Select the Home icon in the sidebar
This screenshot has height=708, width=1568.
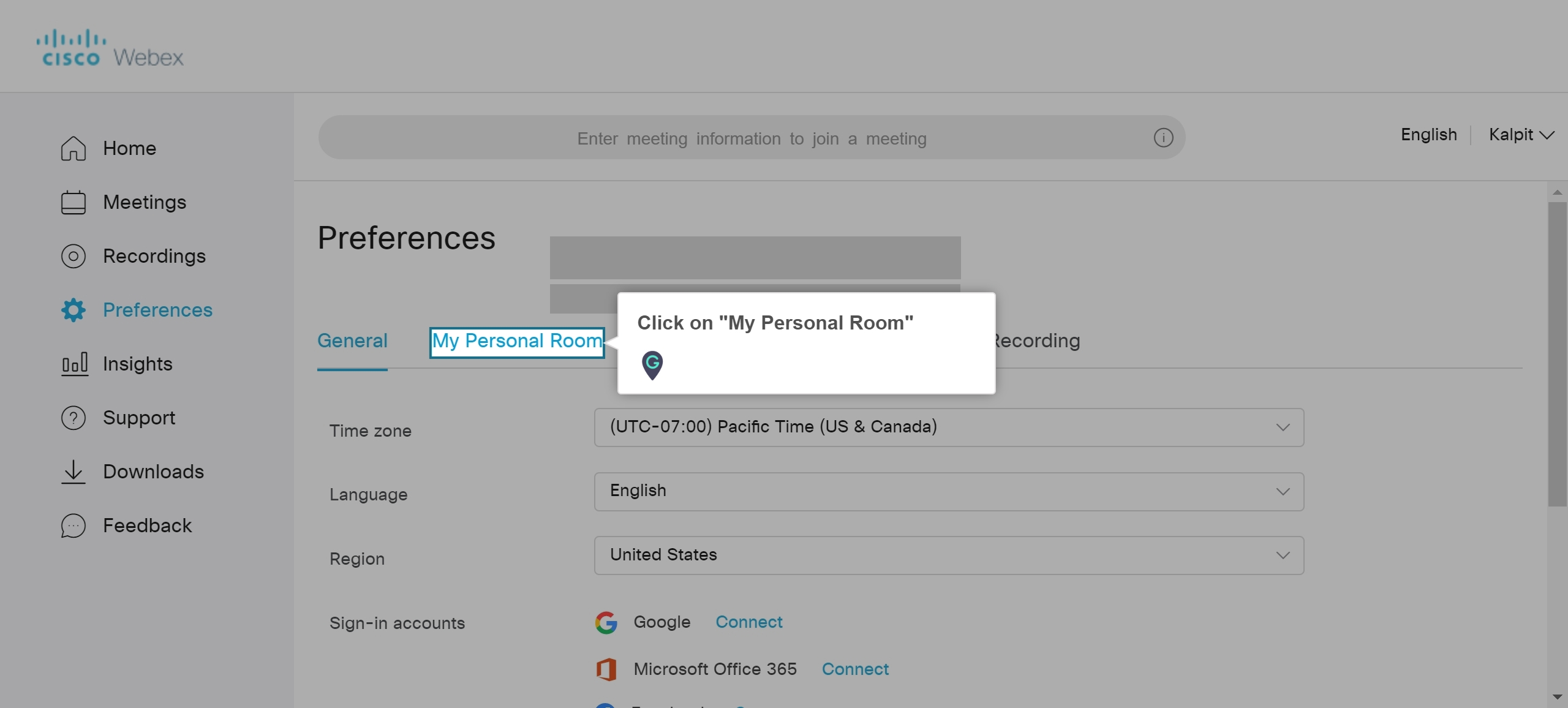coord(73,148)
